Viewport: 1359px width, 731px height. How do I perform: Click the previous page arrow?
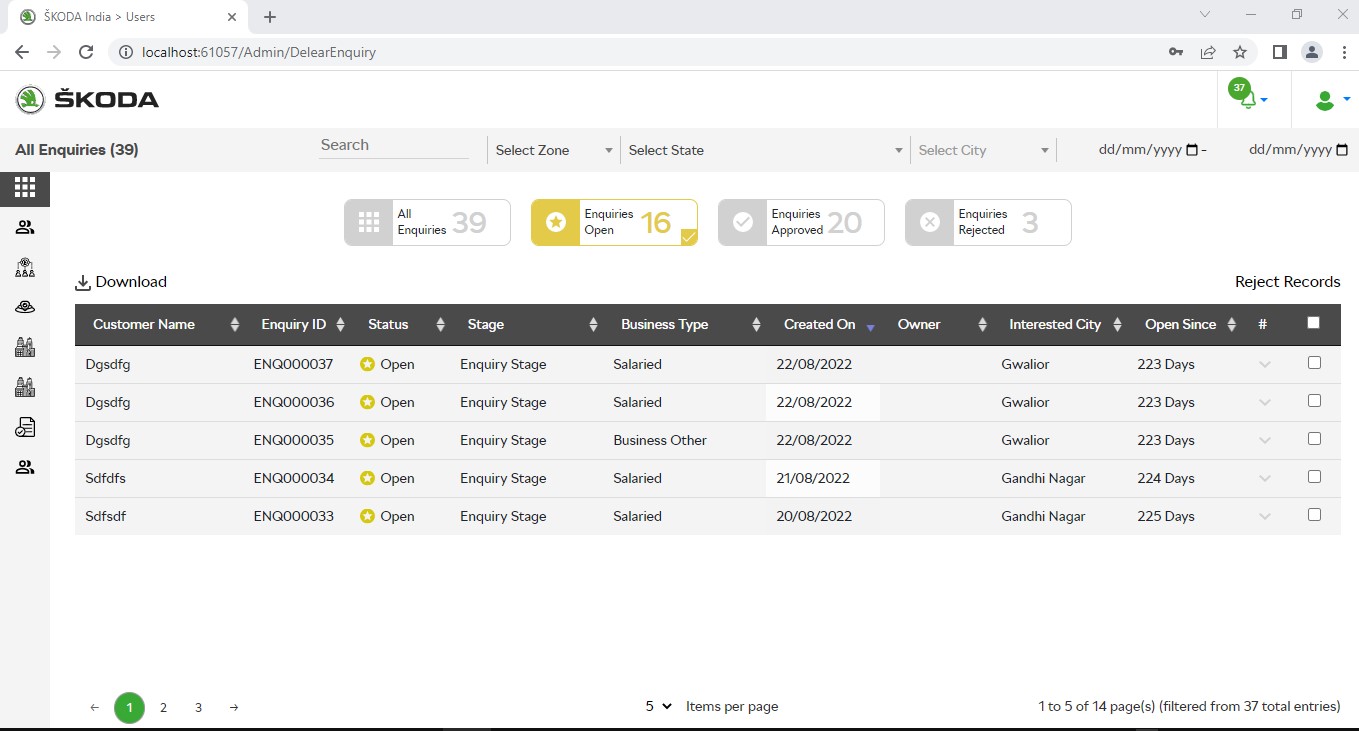pyautogui.click(x=95, y=708)
